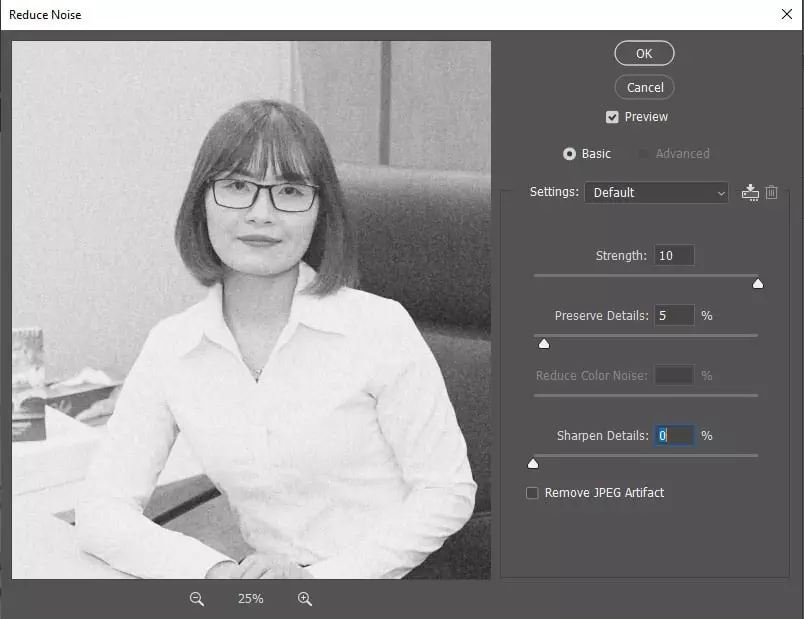The image size is (804, 619).
Task: Click the Preserve Details percentage field
Action: pos(674,316)
